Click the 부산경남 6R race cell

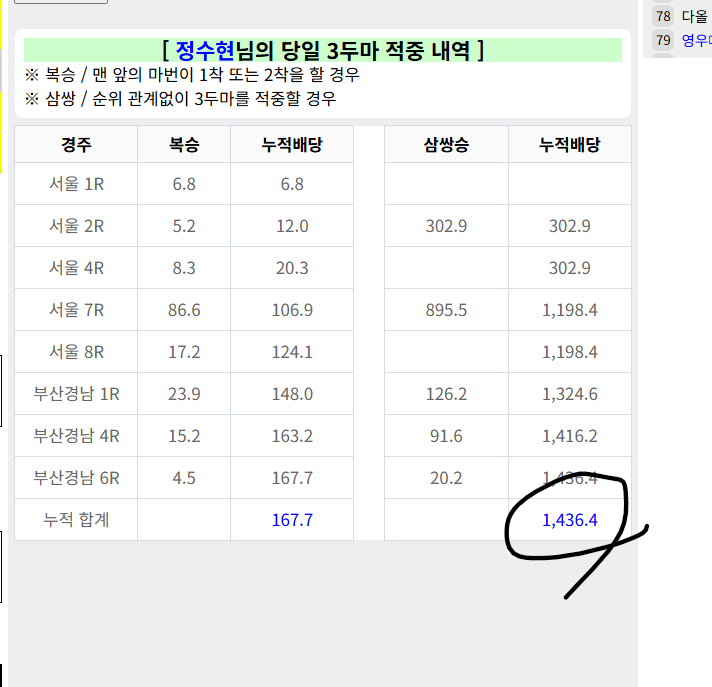[x=76, y=478]
